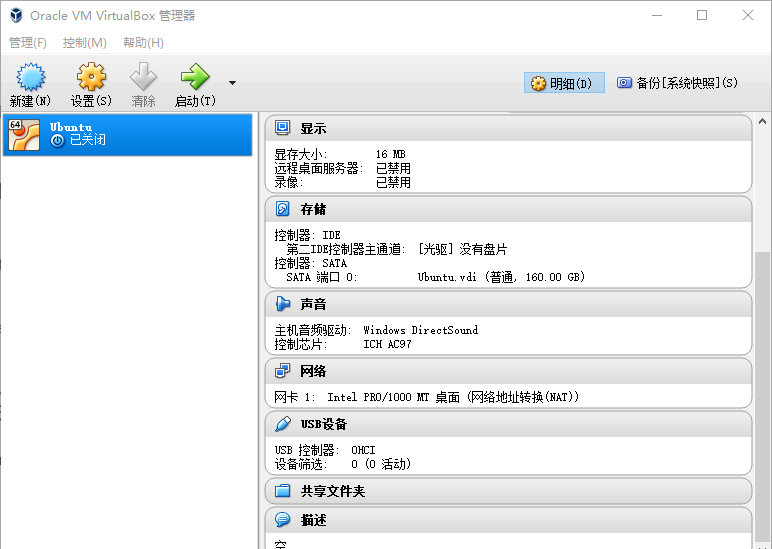Screen dimensions: 772x549
Task: Click the 清除 (Discard) arrow icon
Action: tap(143, 77)
